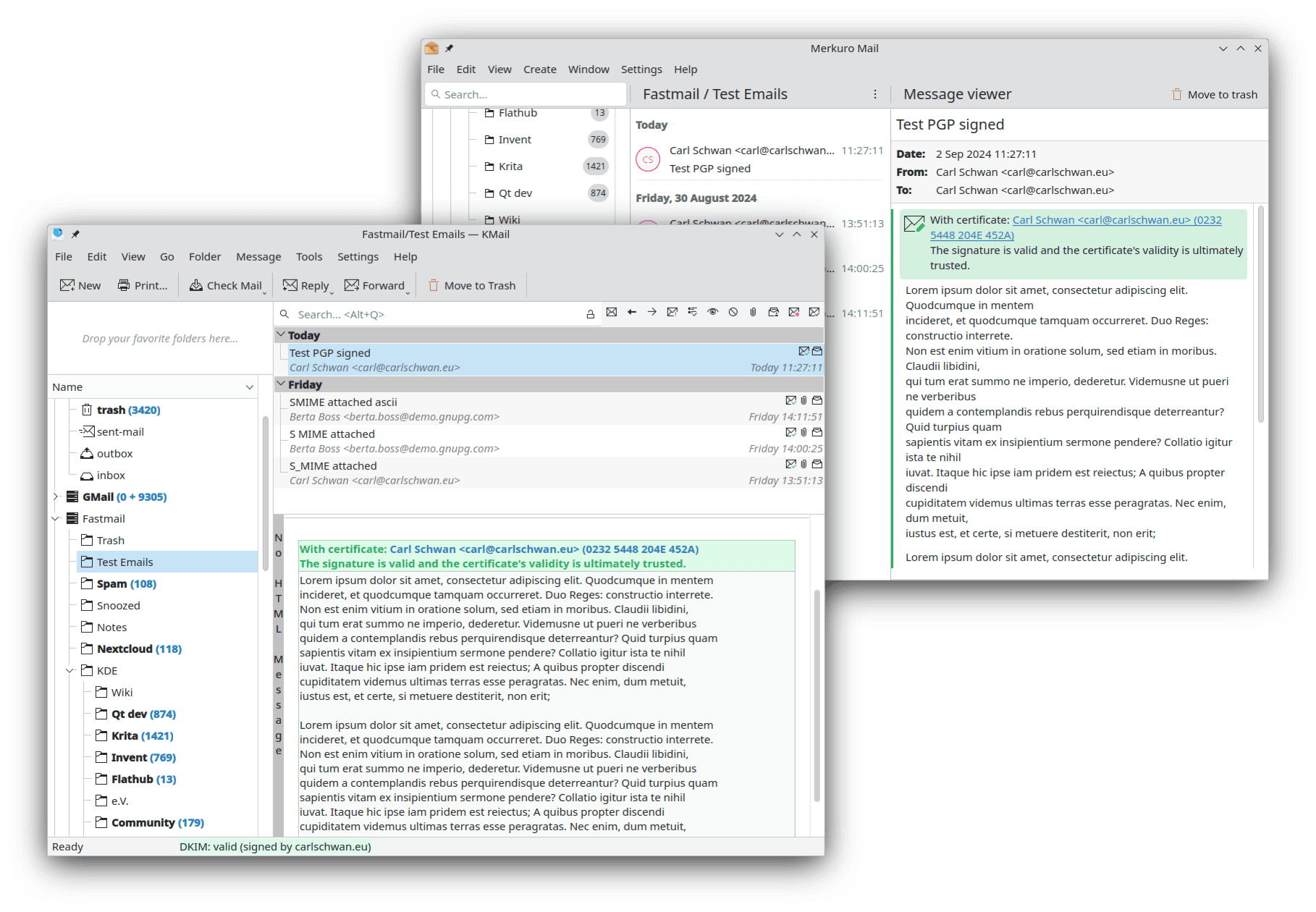The image size is (1316, 912).
Task: Open the Reply button dropdown arrow
Action: pyautogui.click(x=332, y=292)
